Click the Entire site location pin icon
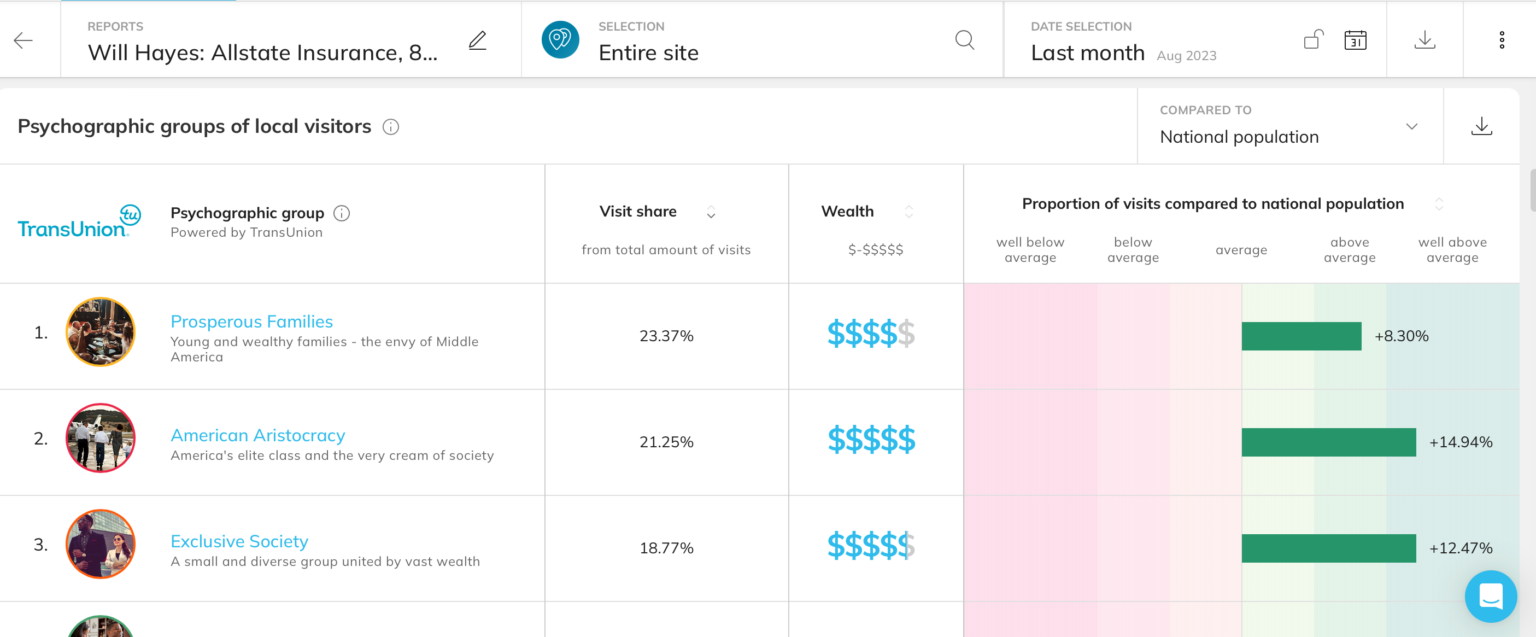The image size is (1536, 637). [560, 39]
